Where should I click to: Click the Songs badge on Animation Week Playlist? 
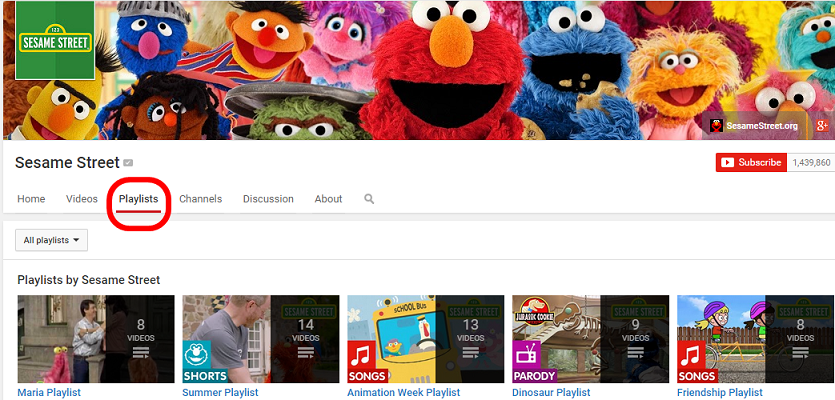[368, 362]
